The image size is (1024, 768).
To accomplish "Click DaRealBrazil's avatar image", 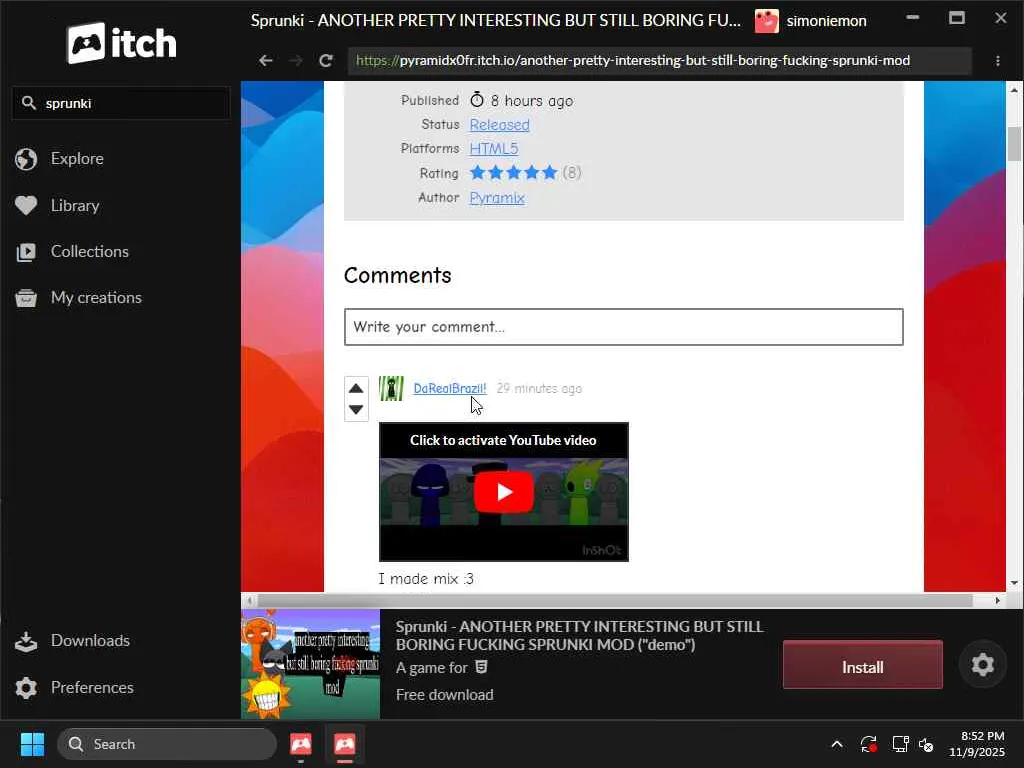I will point(391,389).
